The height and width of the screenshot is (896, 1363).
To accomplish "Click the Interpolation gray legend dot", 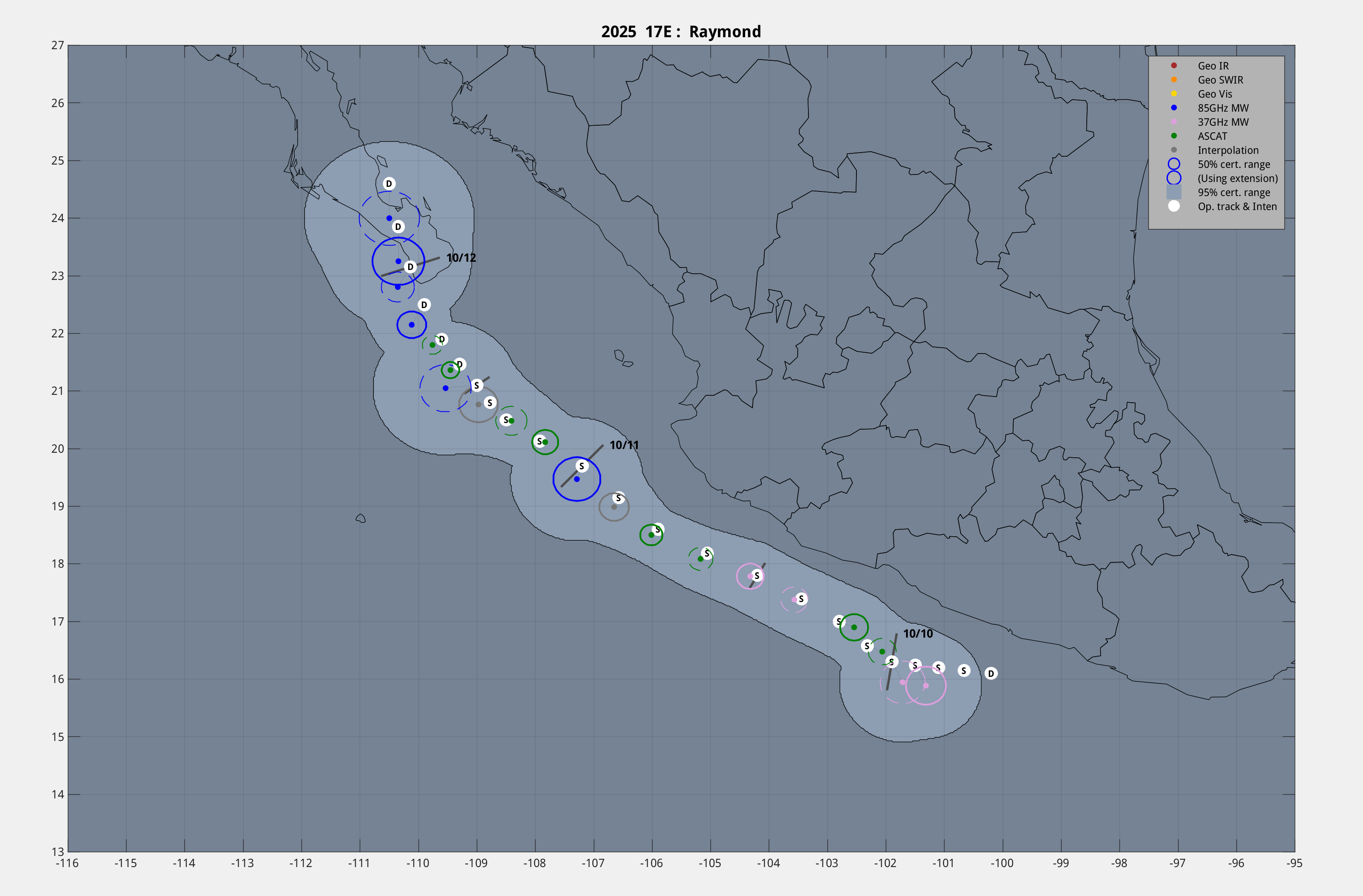I will pos(1174,150).
